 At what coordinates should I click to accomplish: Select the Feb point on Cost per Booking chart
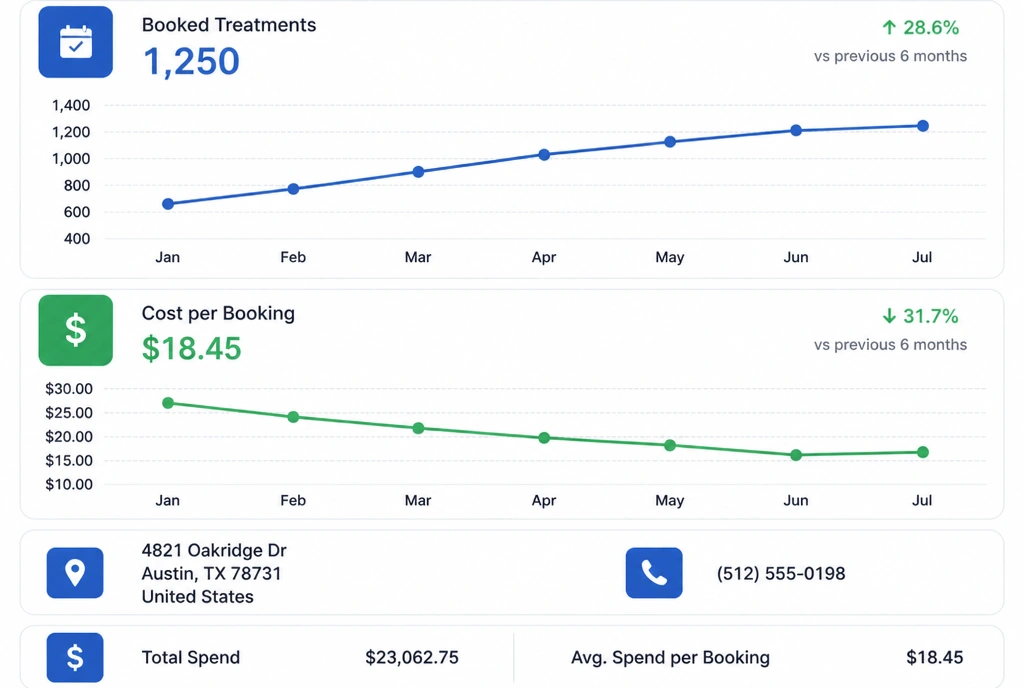(293, 416)
